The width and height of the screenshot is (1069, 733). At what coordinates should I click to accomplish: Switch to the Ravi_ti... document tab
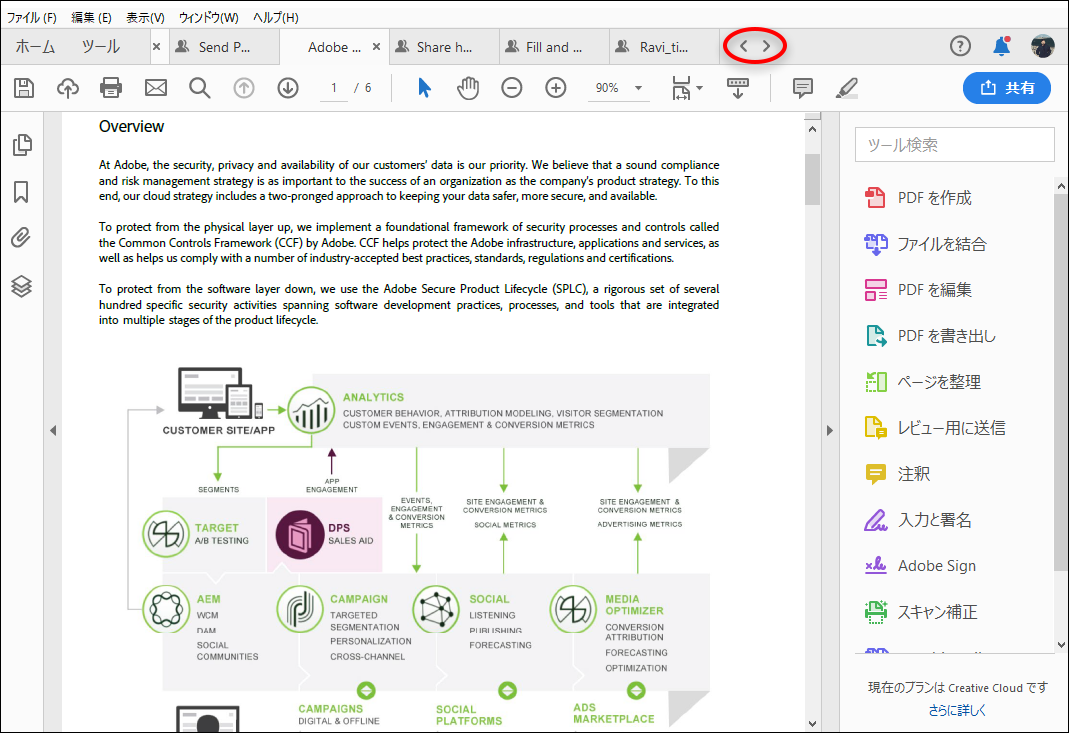pos(663,47)
